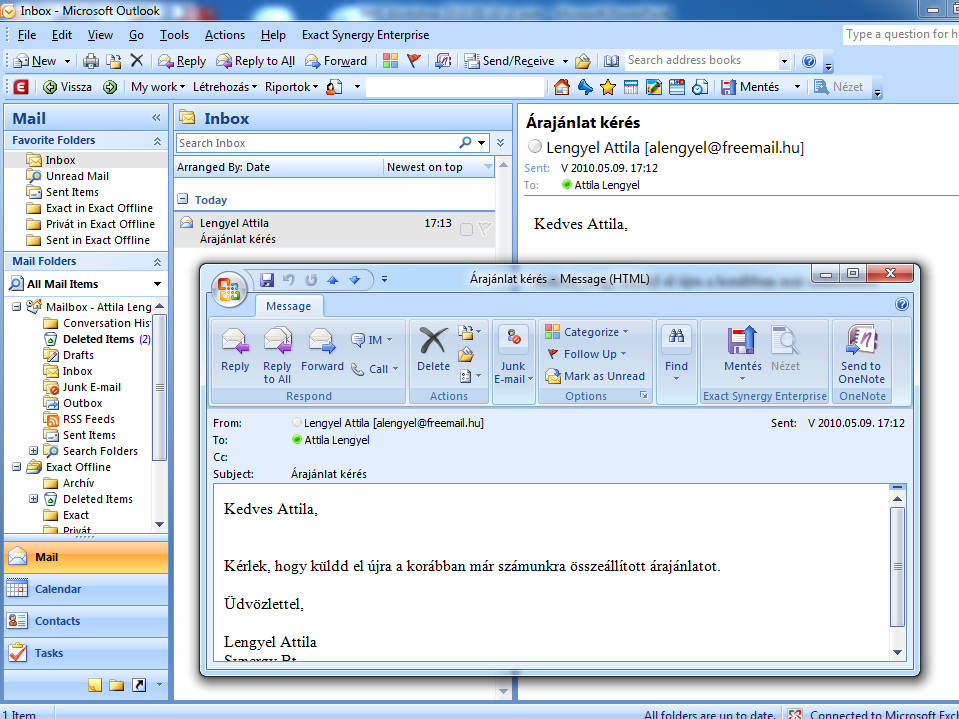Switch to Tasks in navigation pane
959x719 pixels.
86,653
